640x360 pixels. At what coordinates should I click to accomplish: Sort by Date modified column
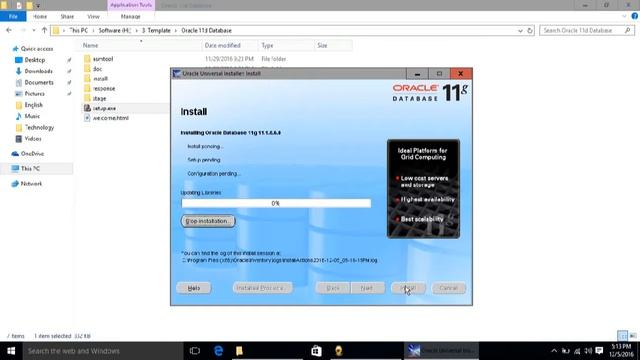[x=222, y=45]
